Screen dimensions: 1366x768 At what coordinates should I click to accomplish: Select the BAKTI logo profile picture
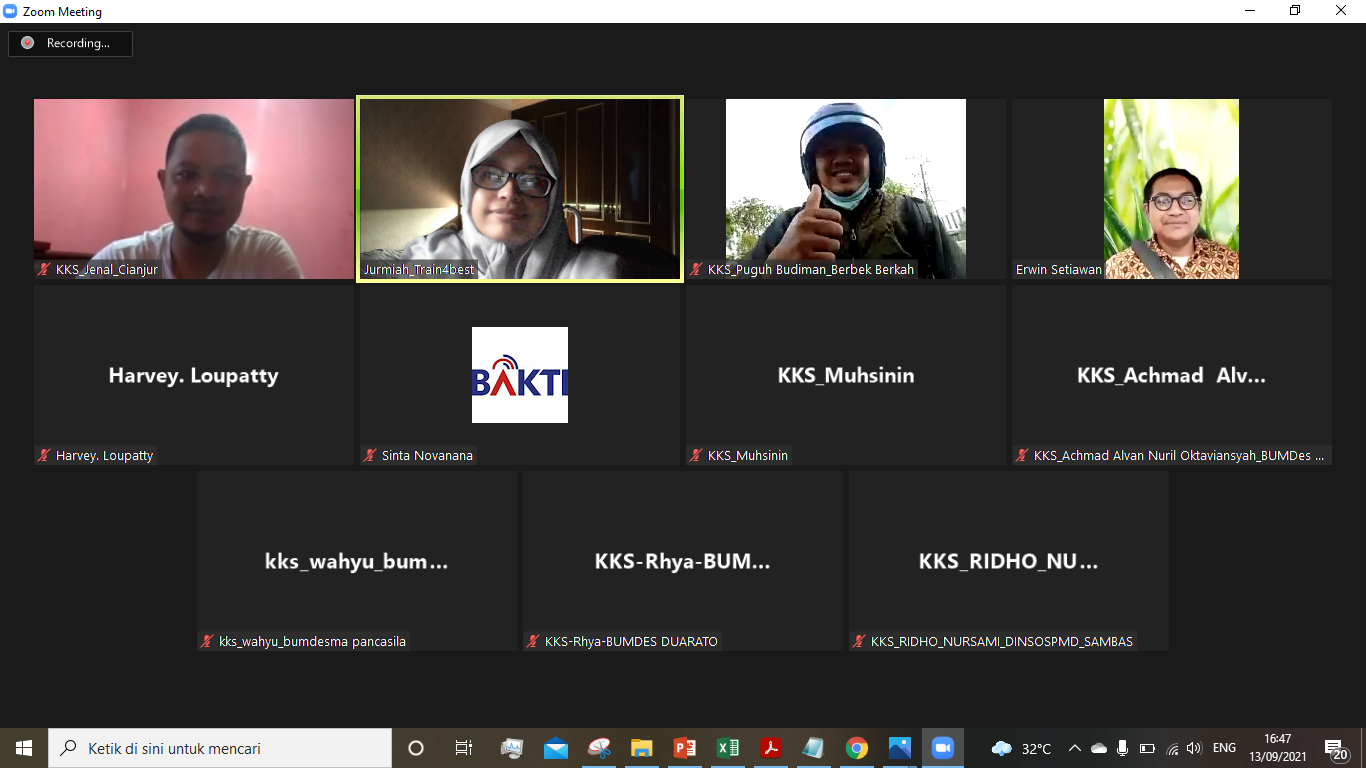pyautogui.click(x=520, y=375)
